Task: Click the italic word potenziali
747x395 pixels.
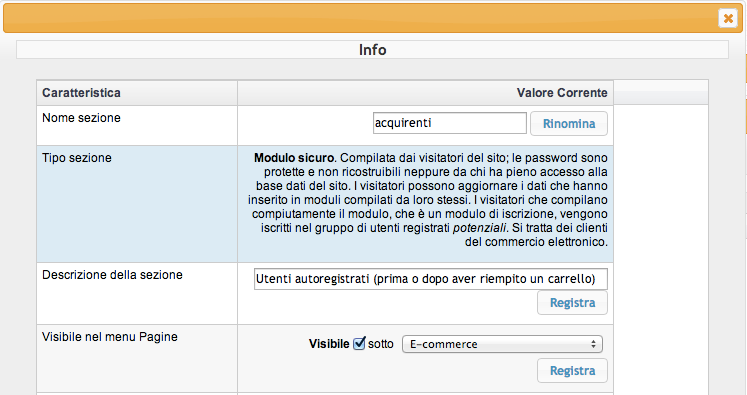Action: (479, 228)
